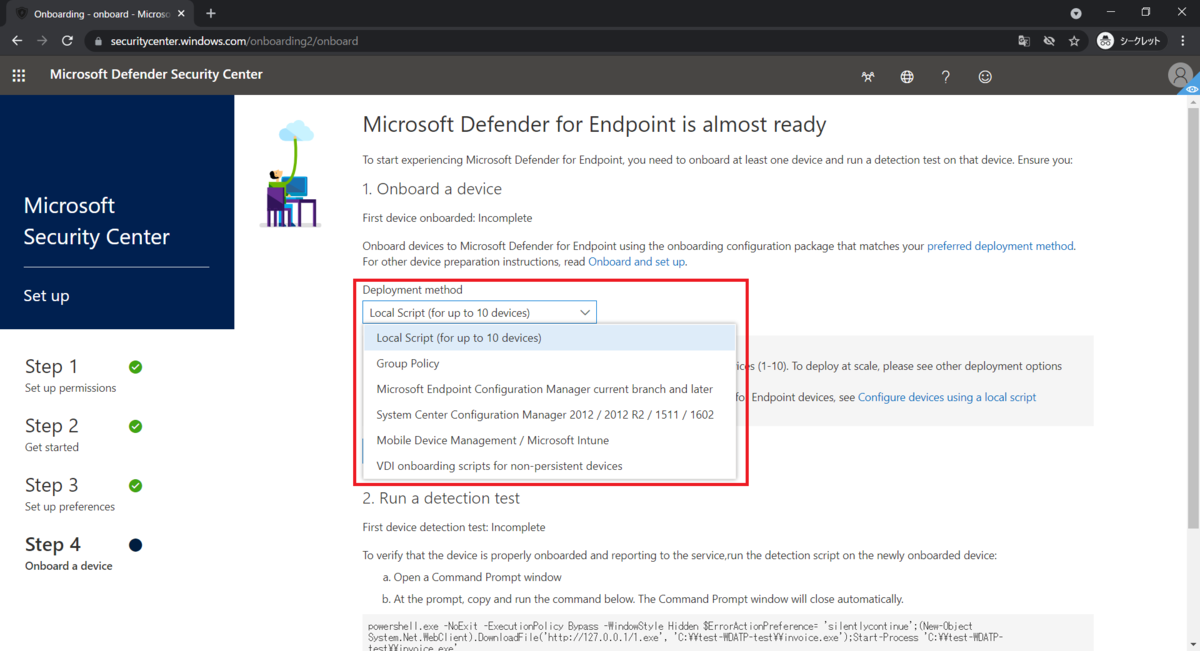Go to Step 3 Set up preferences
The height and width of the screenshot is (651, 1200).
tap(83, 493)
